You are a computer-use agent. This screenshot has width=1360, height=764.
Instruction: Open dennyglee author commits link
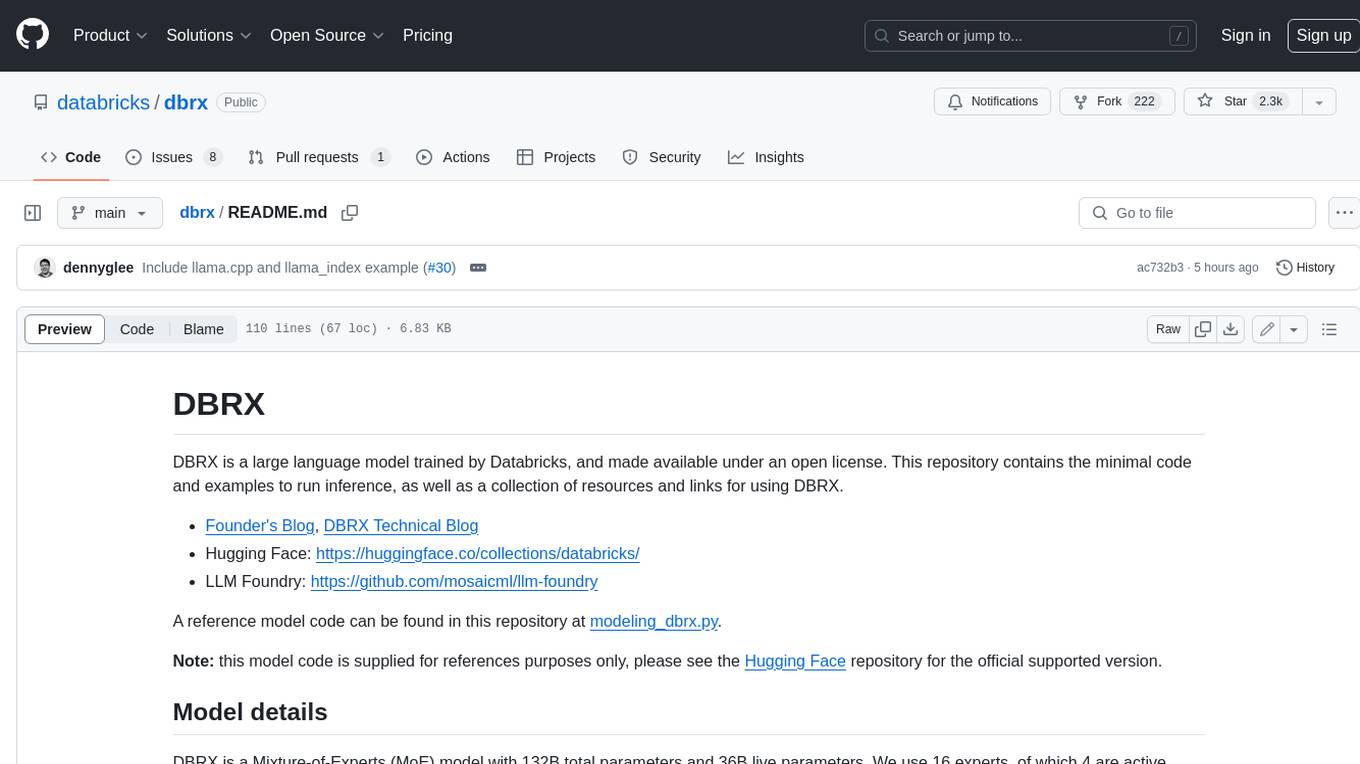click(98, 267)
